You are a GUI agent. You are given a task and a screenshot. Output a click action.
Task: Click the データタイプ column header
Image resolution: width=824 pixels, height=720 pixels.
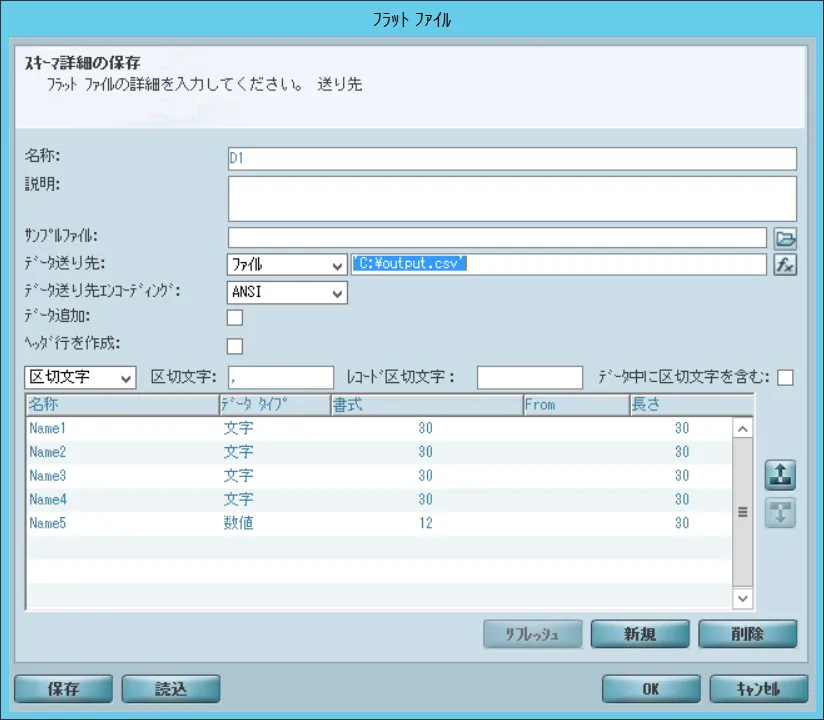point(274,405)
